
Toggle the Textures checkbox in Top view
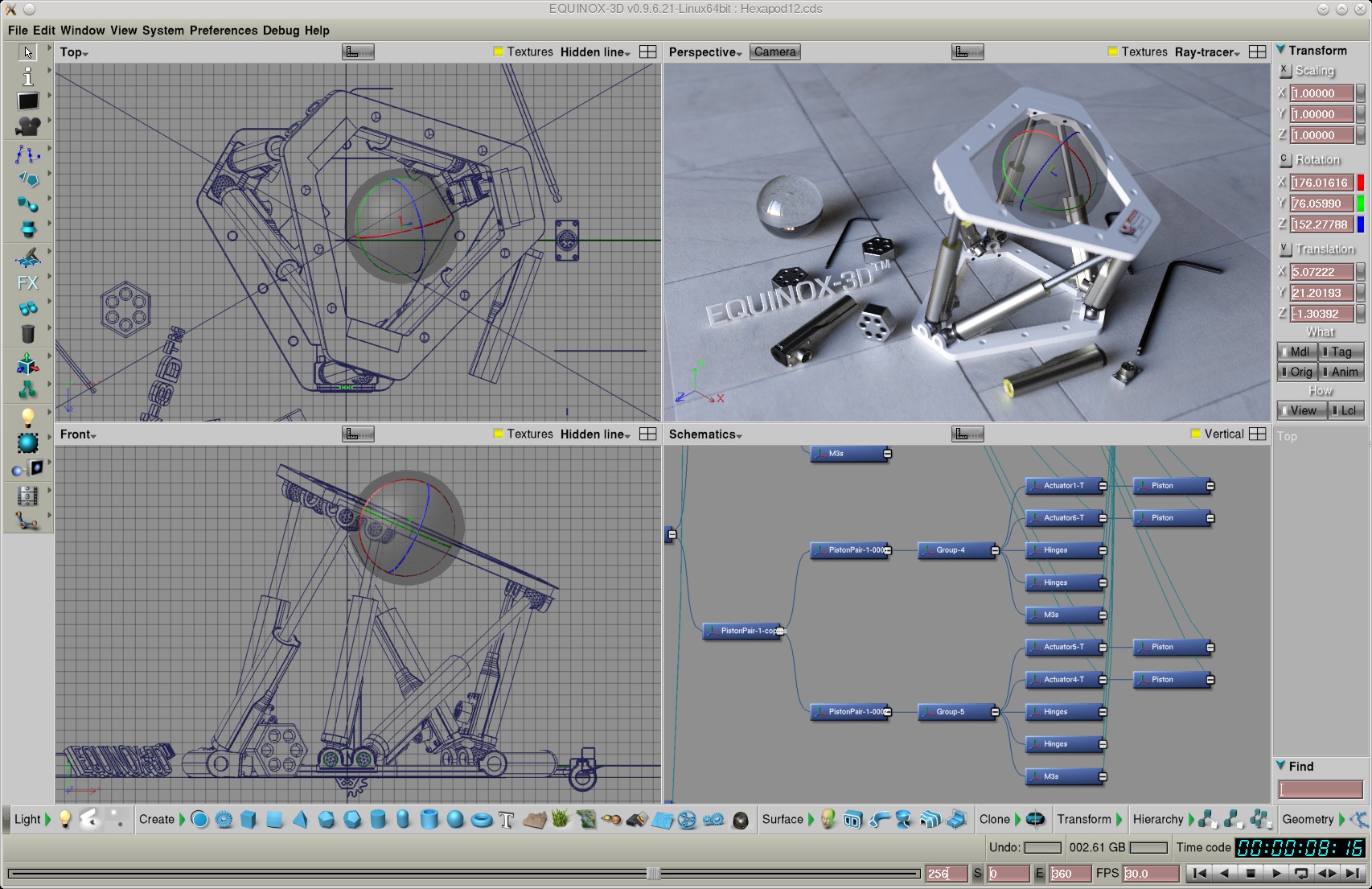[499, 52]
